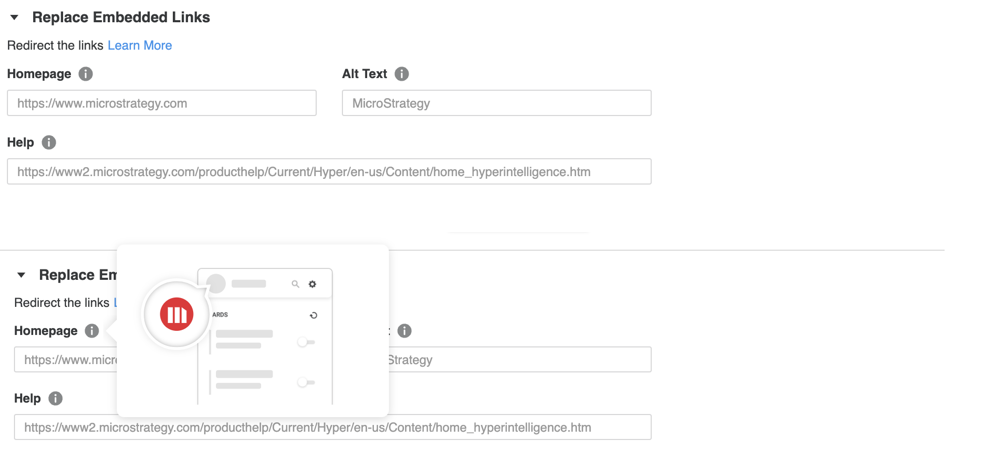Click the magnifier search icon in preview popup
Screen dimensions: 989x455
(295, 284)
